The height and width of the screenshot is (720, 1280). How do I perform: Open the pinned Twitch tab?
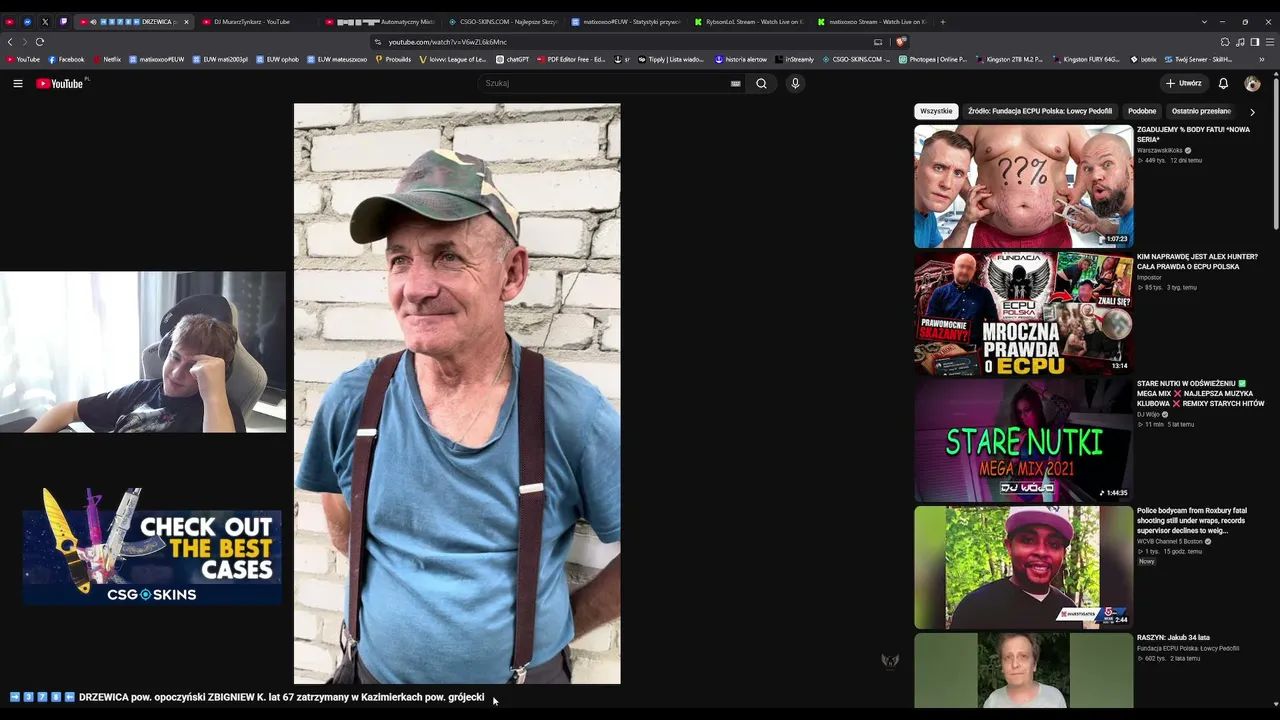click(63, 22)
